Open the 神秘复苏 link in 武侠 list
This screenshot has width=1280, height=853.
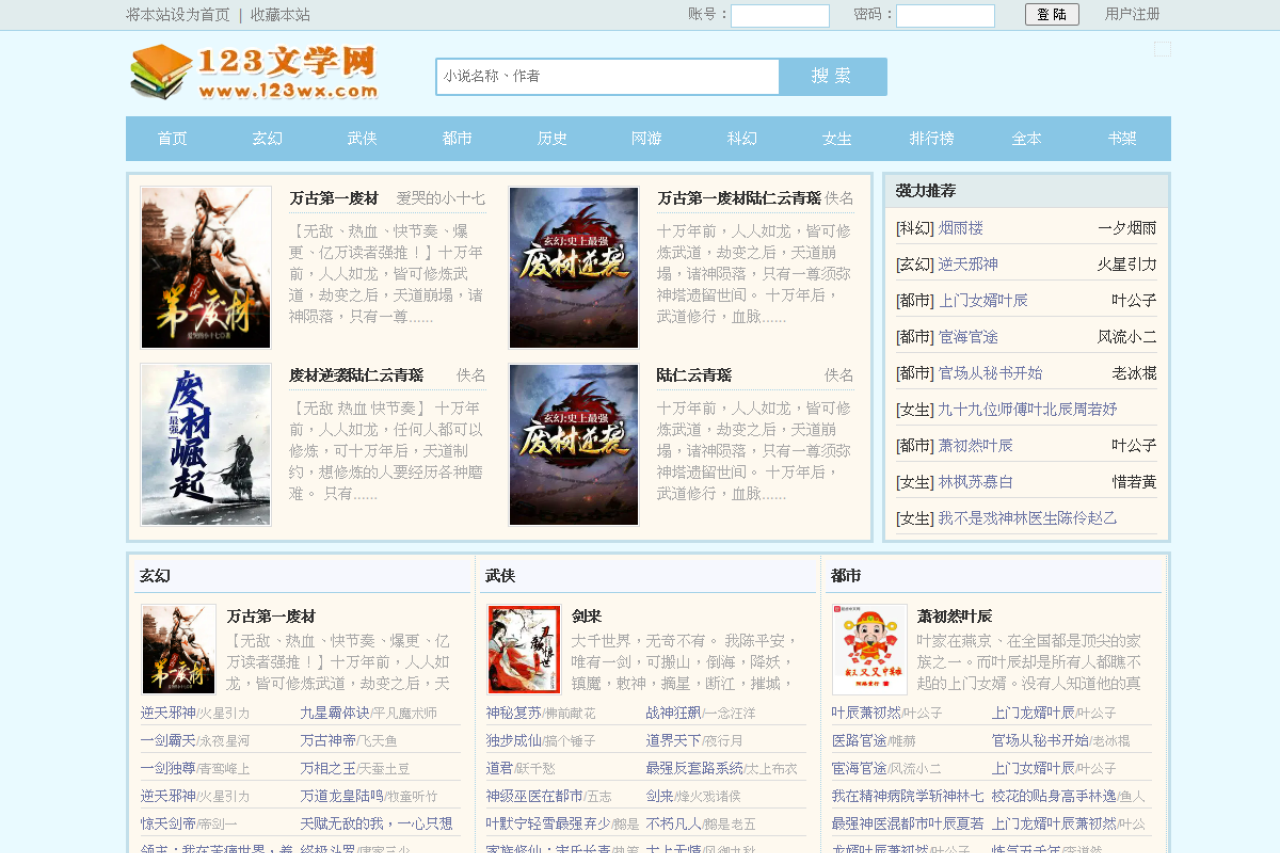click(x=513, y=713)
